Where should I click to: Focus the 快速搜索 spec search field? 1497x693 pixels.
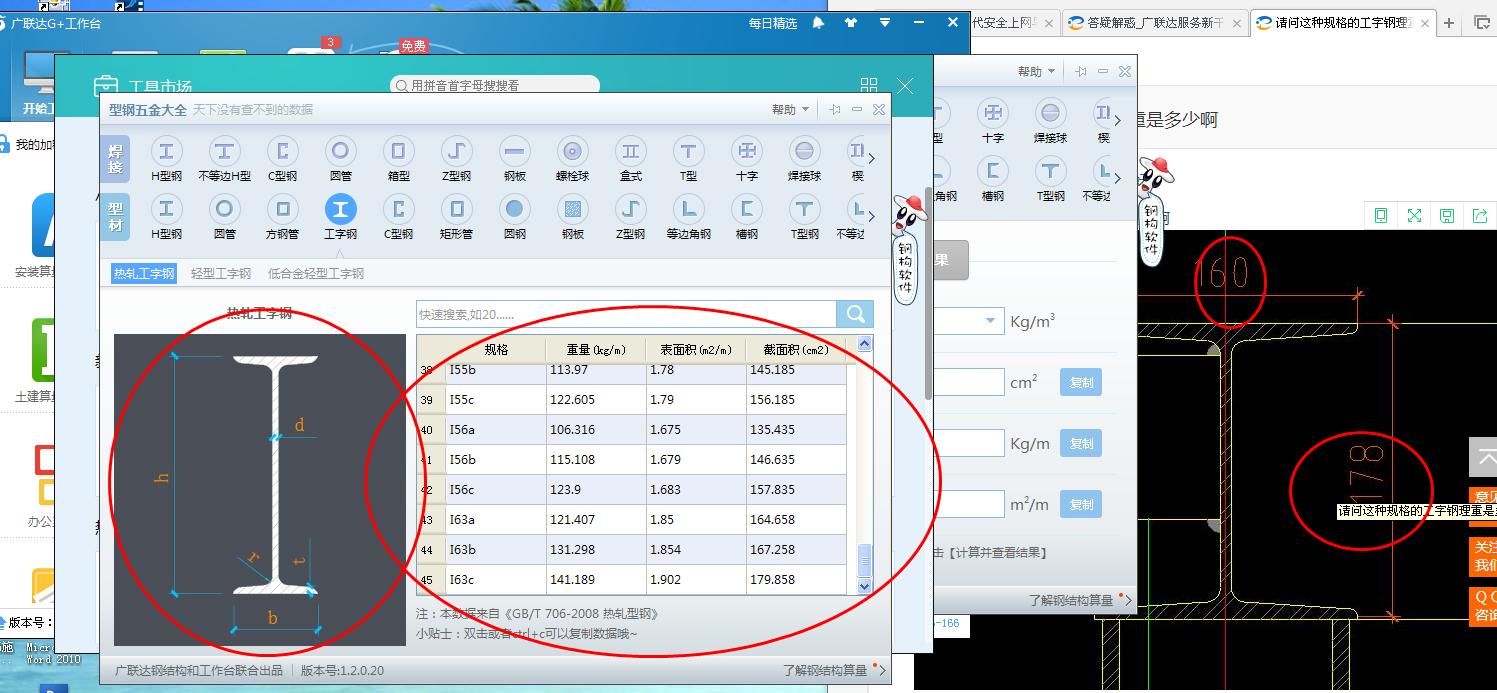[626, 314]
